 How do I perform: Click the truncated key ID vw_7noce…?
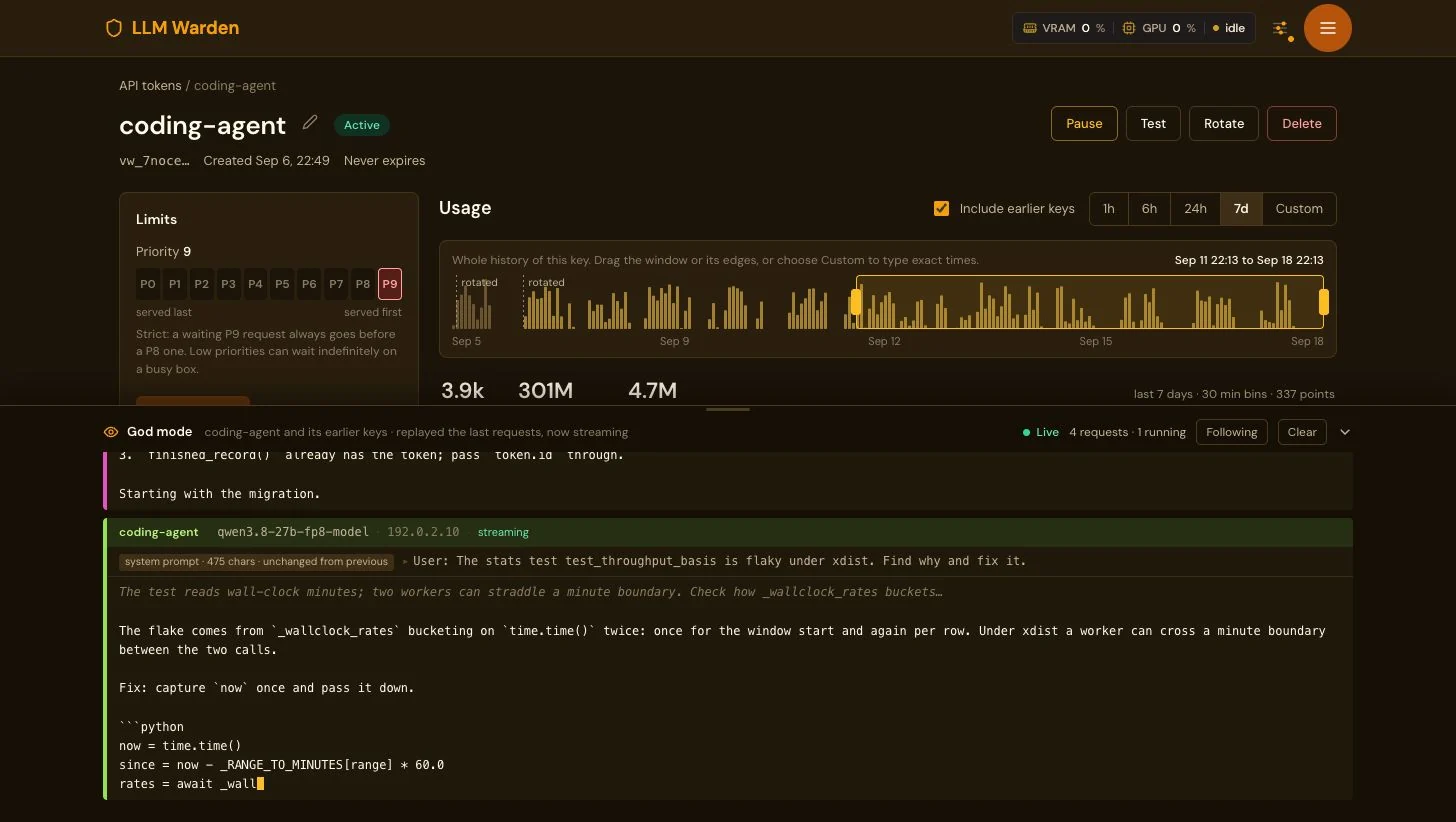pyautogui.click(x=154, y=160)
